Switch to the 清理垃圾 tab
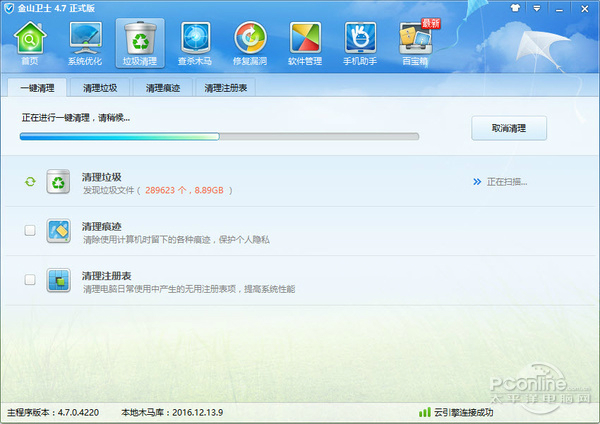Viewport: 600px width, 424px height. [x=100, y=88]
